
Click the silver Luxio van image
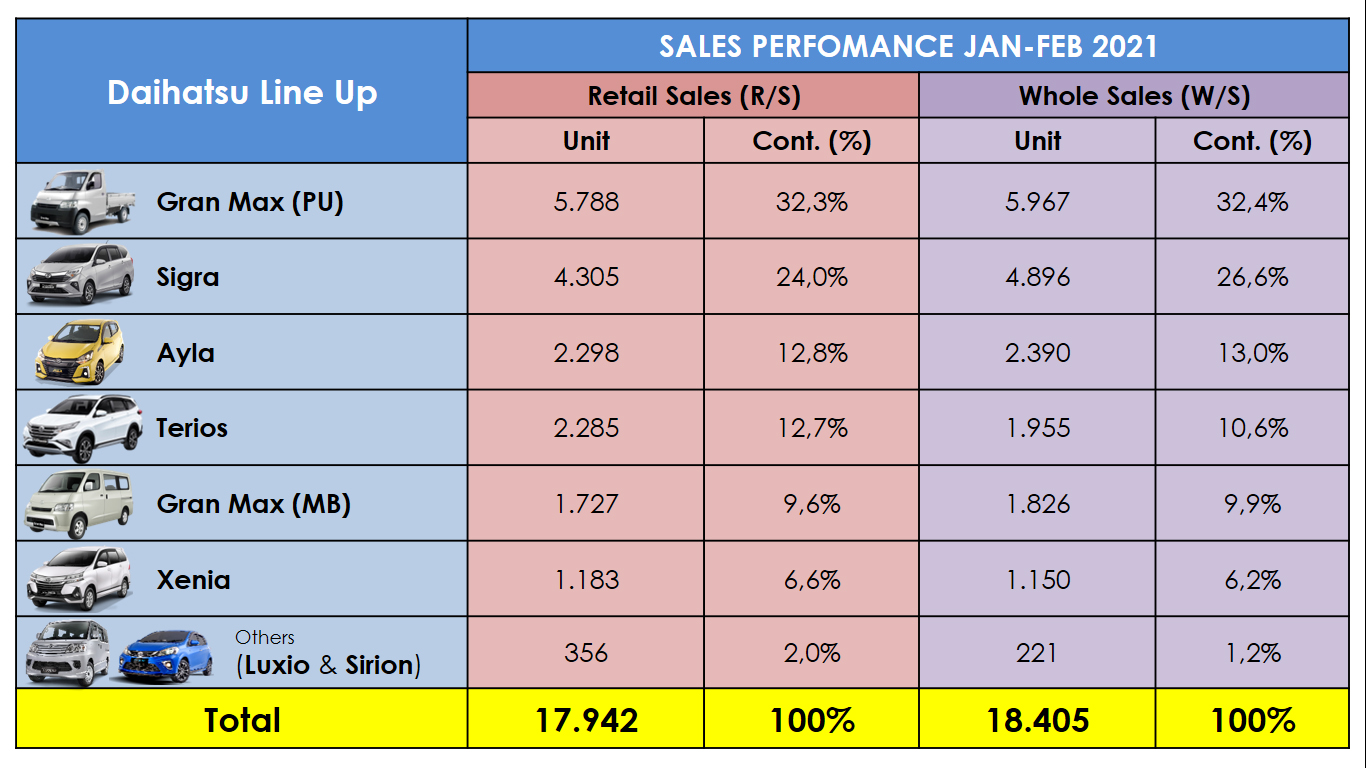(67, 653)
